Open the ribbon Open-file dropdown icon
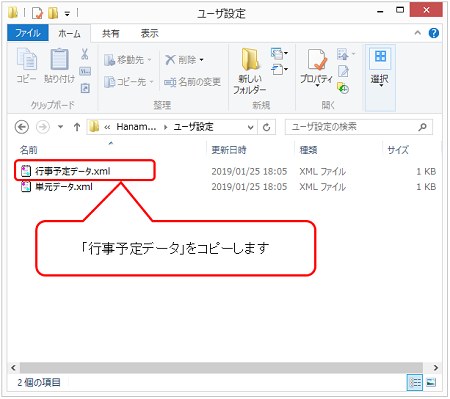Screen dimensions: 450x399 [x=346, y=54]
